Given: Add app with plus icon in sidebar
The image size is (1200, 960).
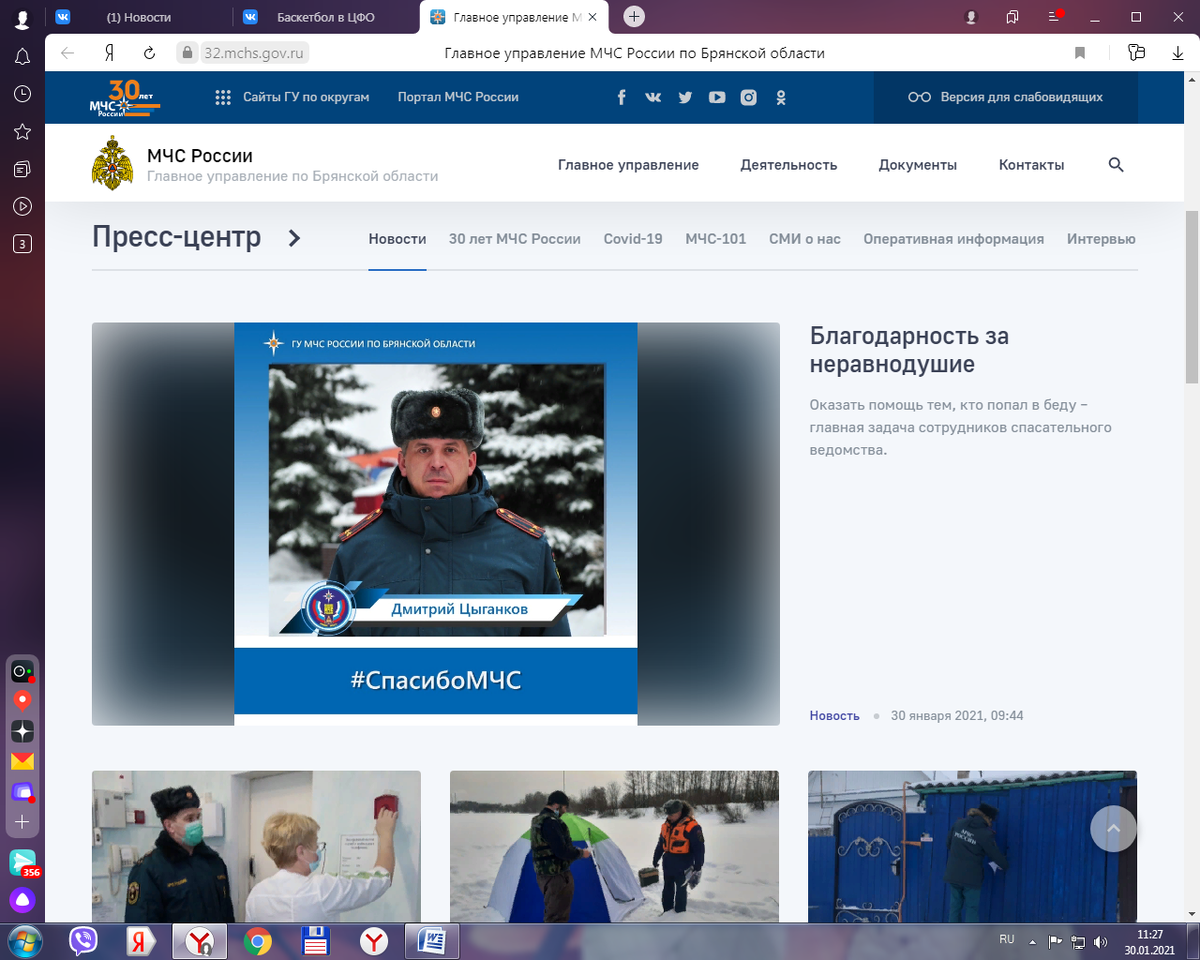Looking at the screenshot, I should coord(22,821).
